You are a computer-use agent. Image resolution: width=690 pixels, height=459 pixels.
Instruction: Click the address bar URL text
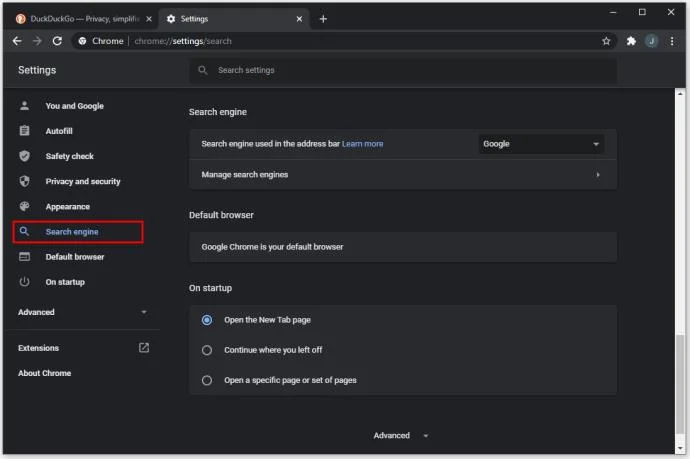183,41
